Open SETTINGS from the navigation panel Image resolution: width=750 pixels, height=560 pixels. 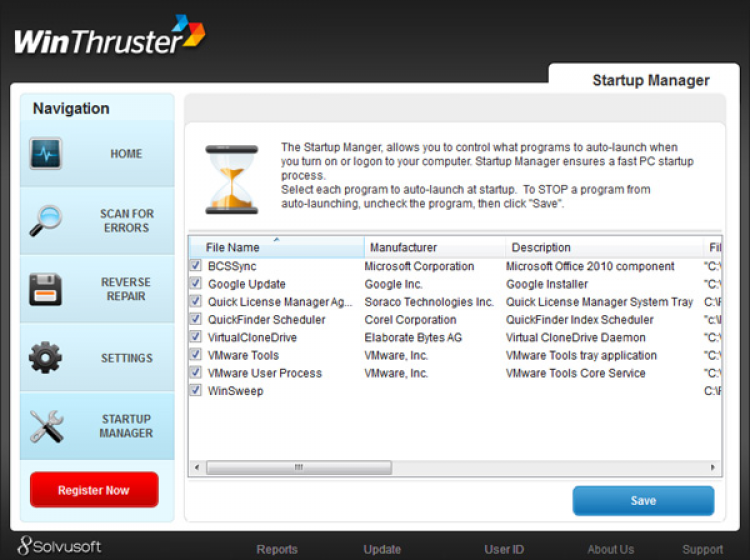coord(97,357)
